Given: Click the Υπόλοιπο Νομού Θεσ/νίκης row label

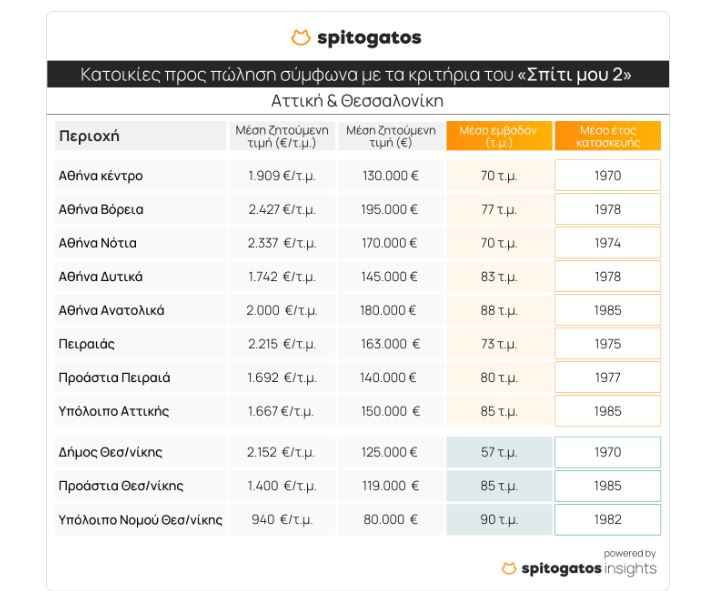Looking at the screenshot, I should 141,519.
